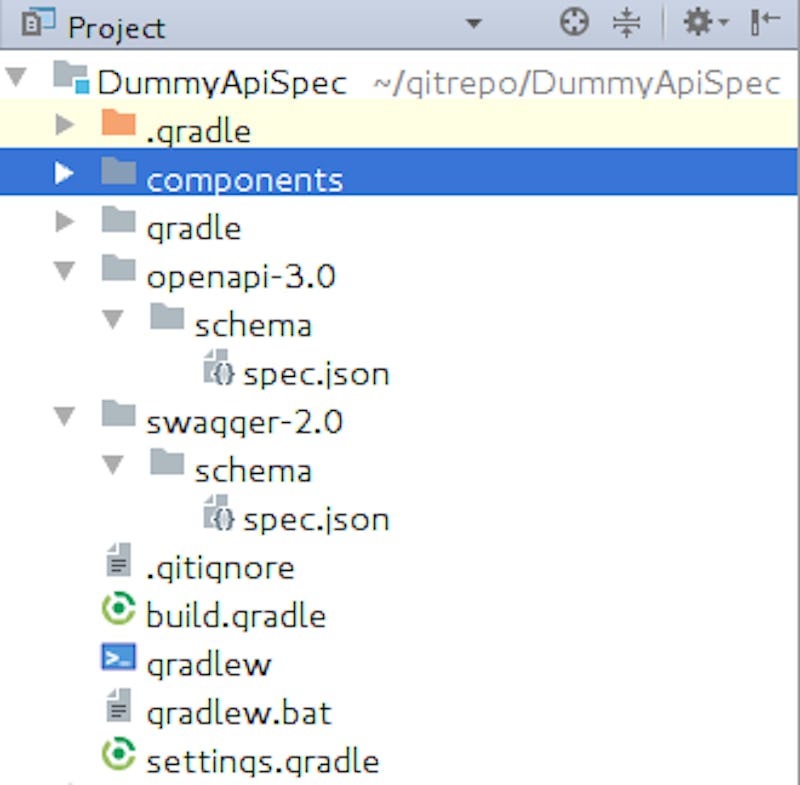This screenshot has width=800, height=785.
Task: Collapse the DummyApiSpec root node
Action: tap(18, 77)
